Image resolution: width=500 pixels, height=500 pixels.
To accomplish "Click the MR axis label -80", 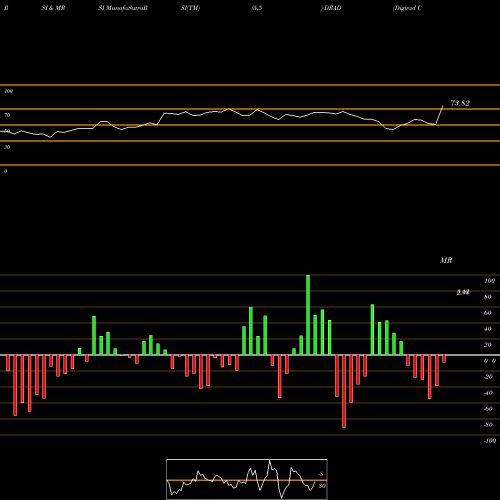I will coord(488,425).
